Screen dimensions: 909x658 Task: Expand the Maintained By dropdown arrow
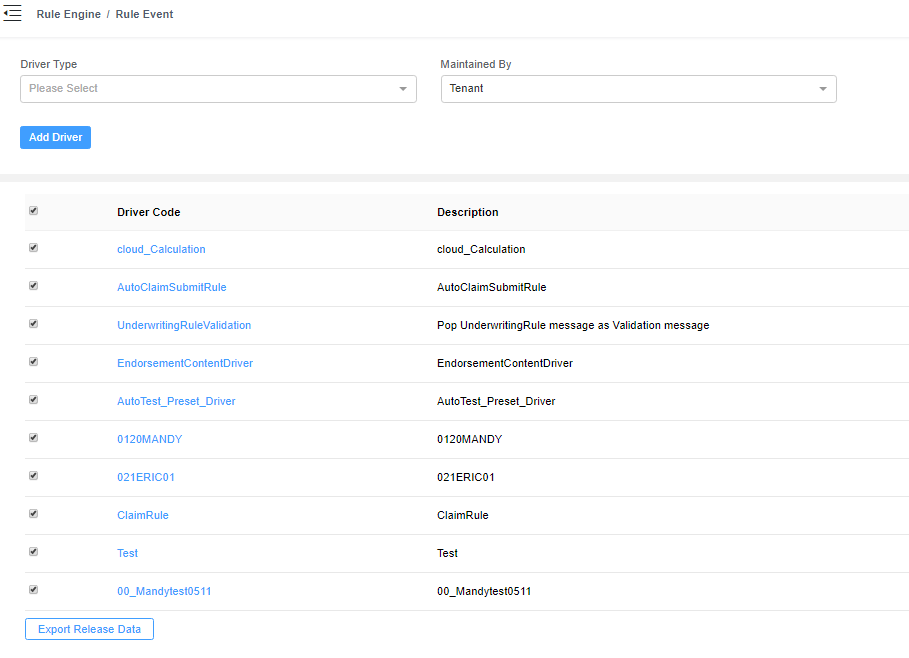click(823, 89)
